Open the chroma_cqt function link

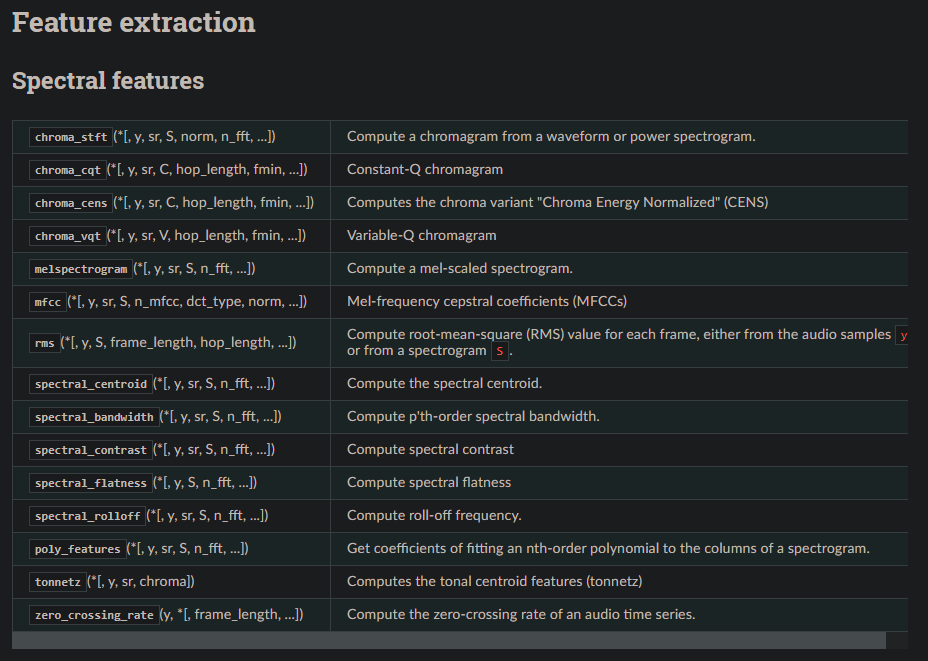point(67,170)
